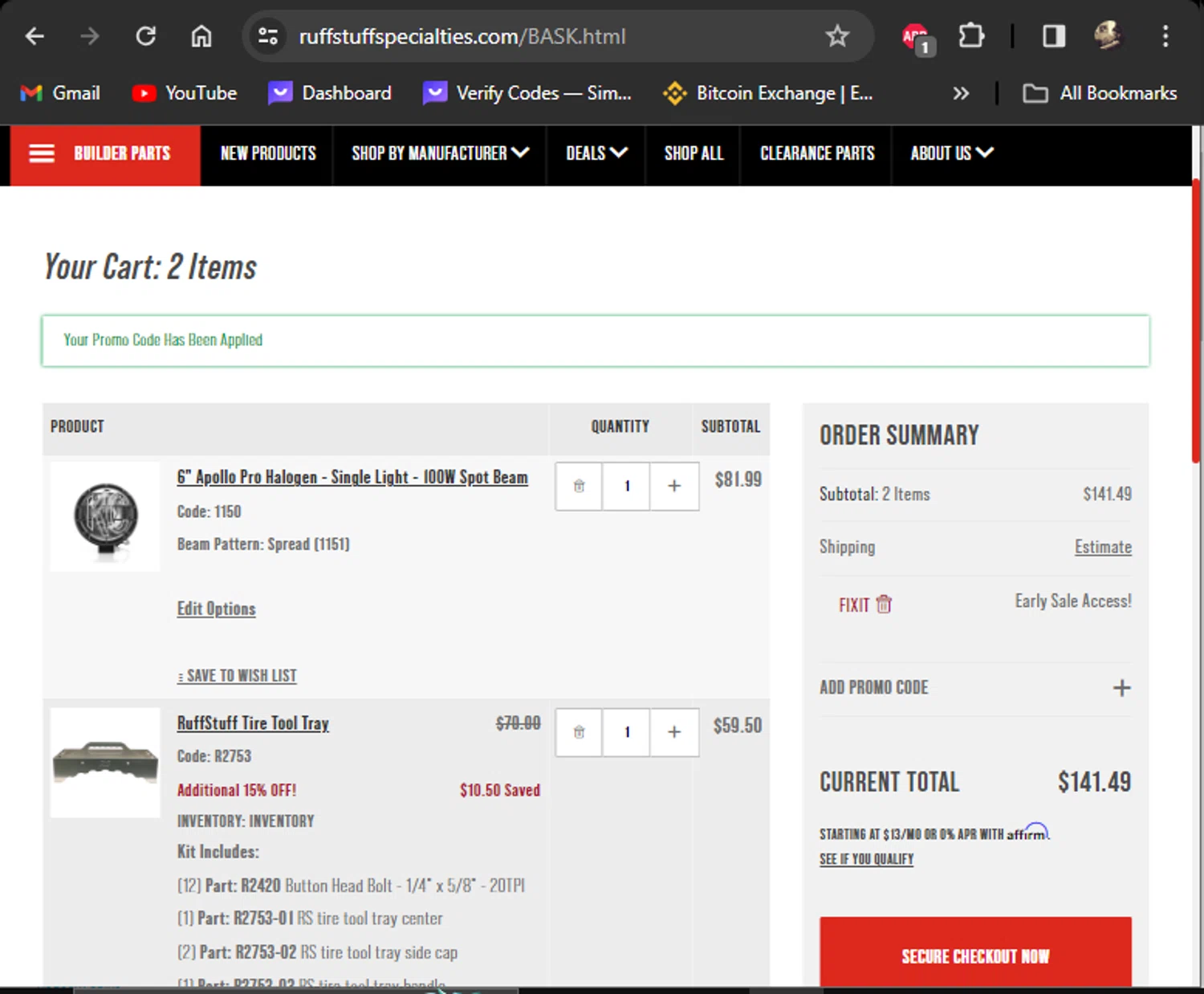This screenshot has width=1204, height=994.
Task: Click the page vertical scrollbar
Action: coord(1196,321)
